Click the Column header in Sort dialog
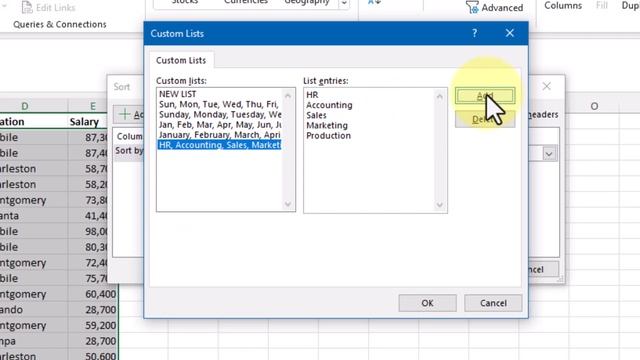This screenshot has width=640, height=360. point(129,136)
